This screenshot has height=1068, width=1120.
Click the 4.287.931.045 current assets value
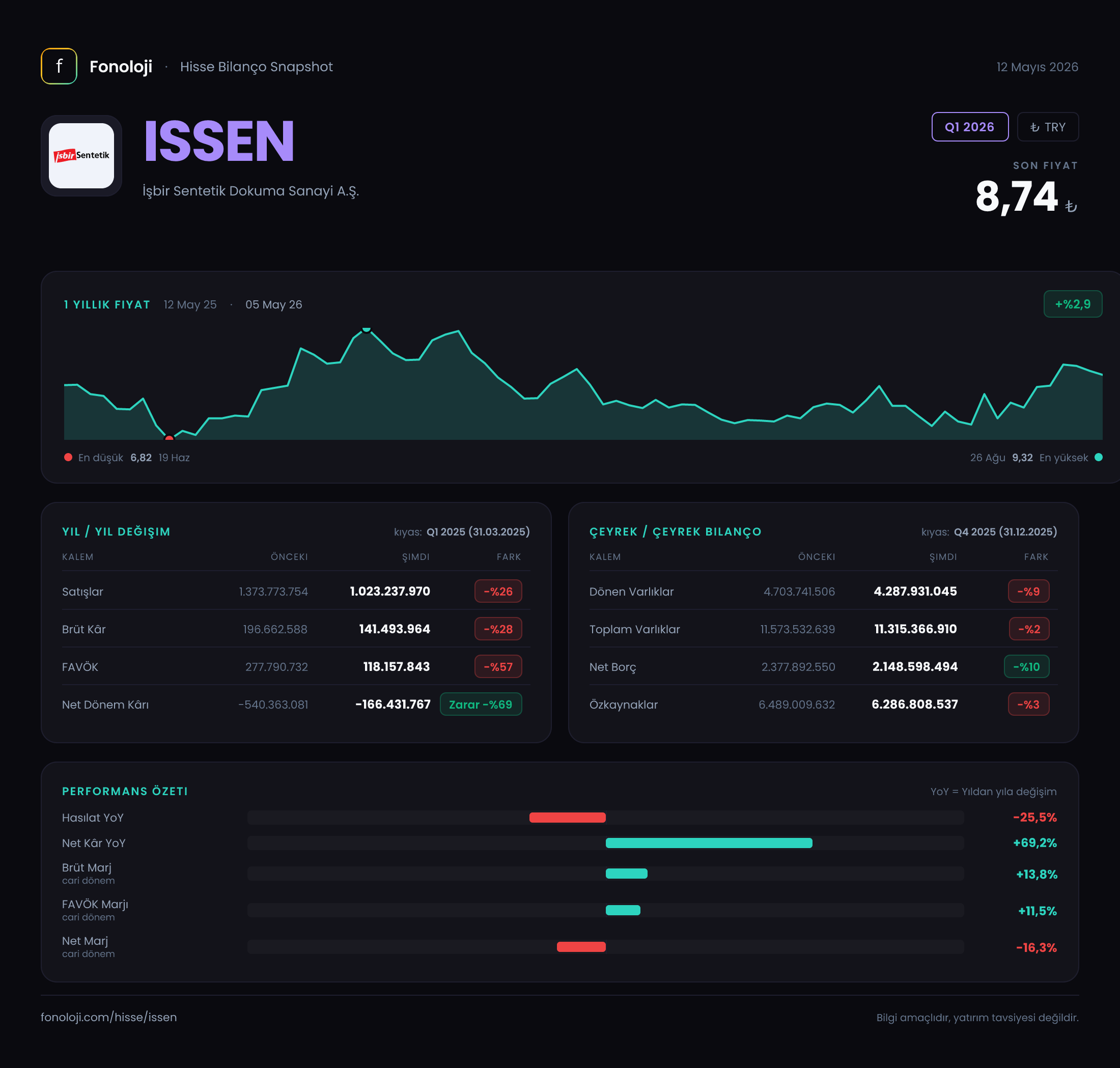915,591
